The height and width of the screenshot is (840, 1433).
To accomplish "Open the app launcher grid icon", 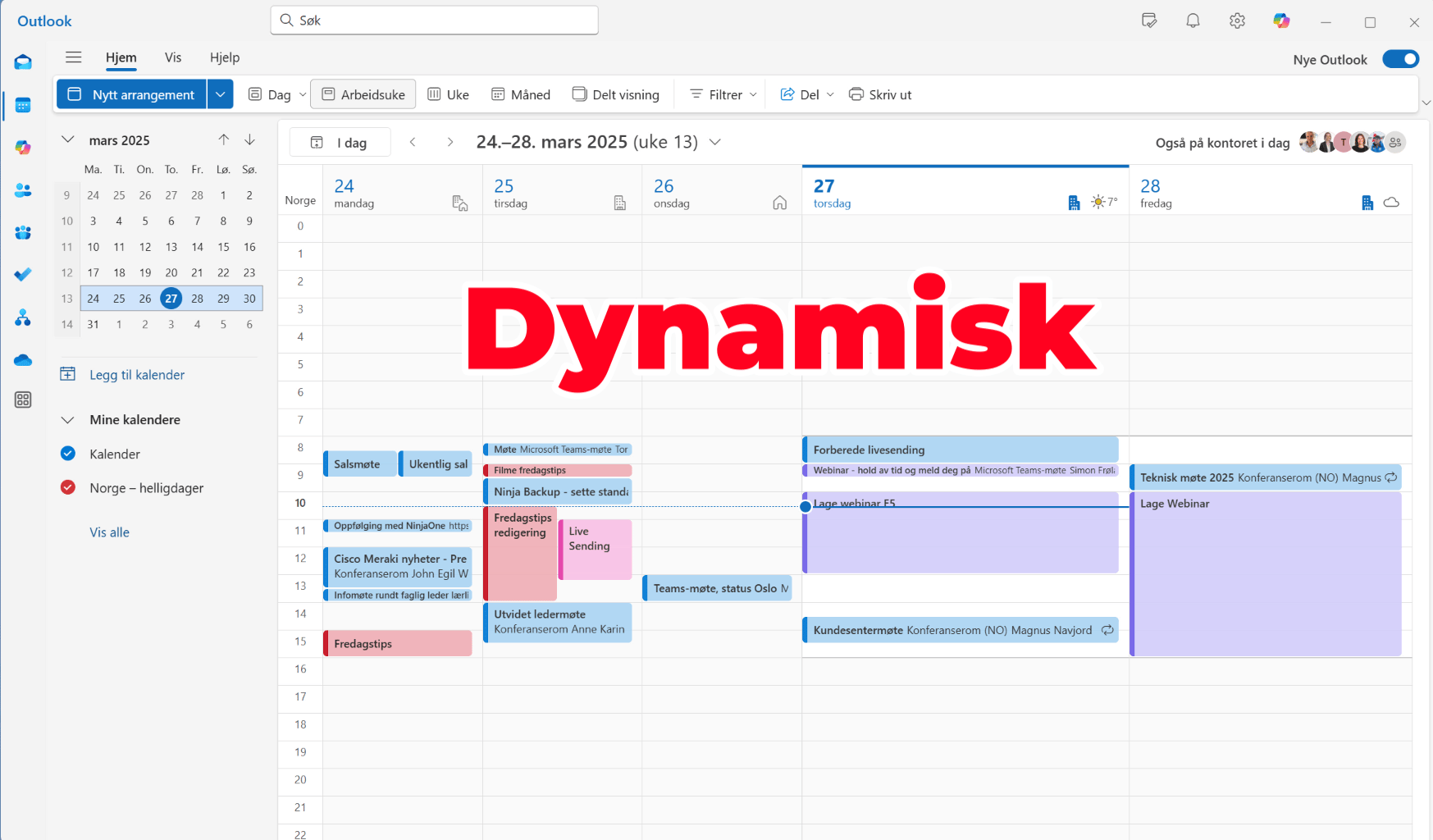I will point(22,399).
